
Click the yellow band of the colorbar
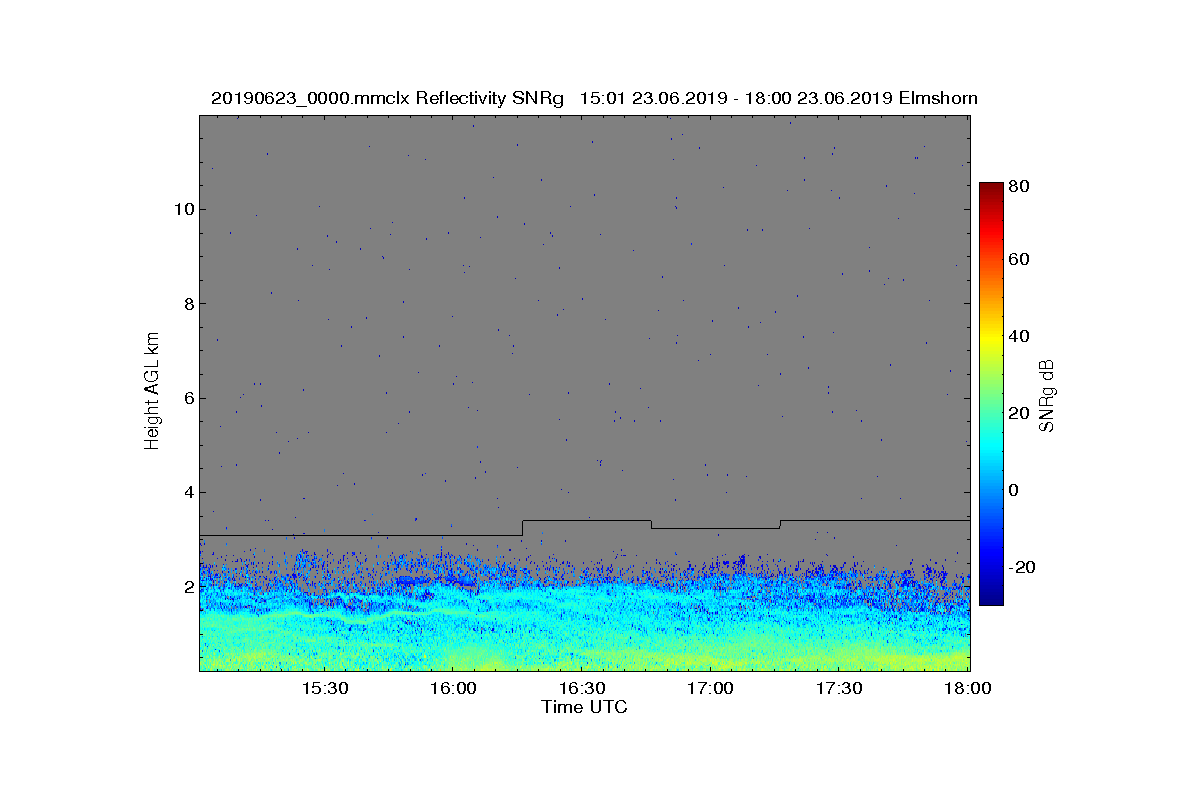[x=991, y=340]
